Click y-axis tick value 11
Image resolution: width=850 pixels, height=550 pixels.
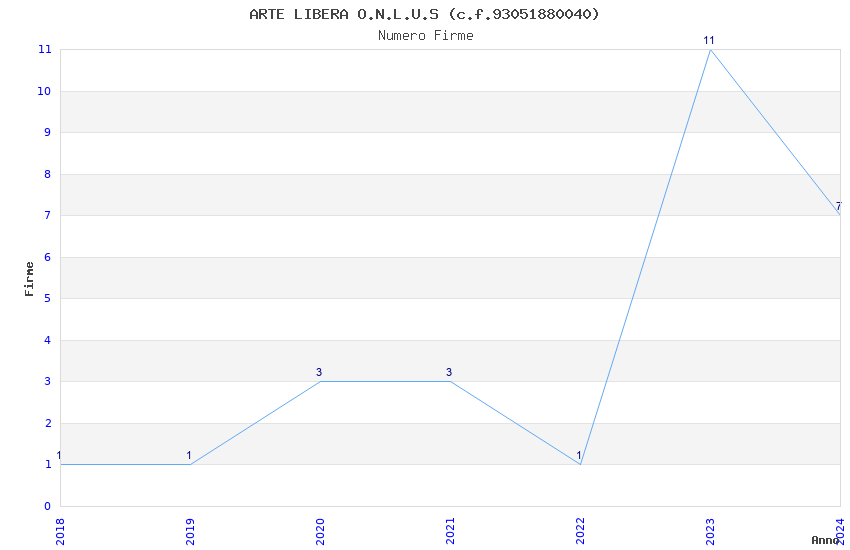44,49
